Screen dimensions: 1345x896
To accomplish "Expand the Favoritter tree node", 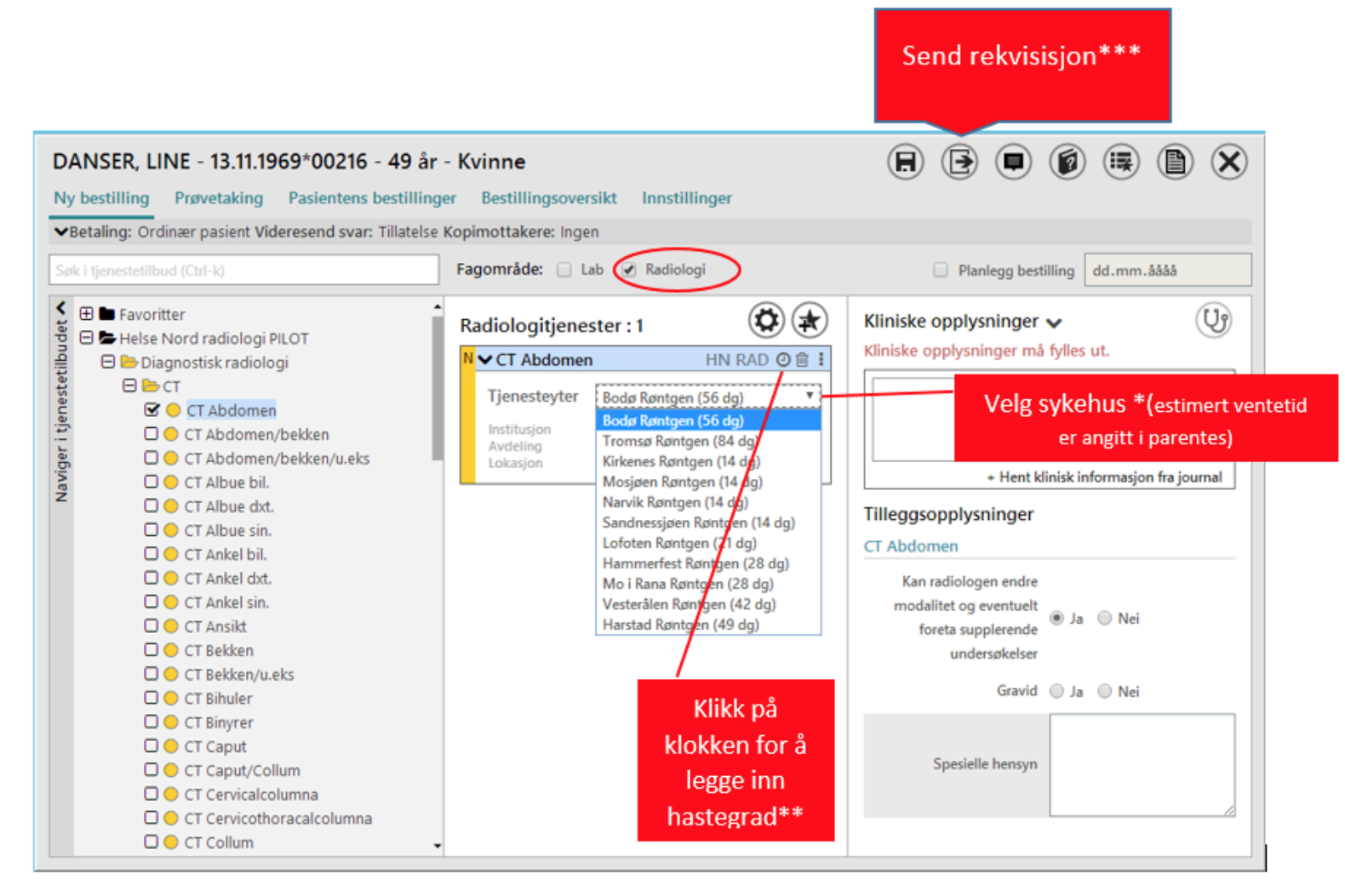I will click(x=86, y=314).
